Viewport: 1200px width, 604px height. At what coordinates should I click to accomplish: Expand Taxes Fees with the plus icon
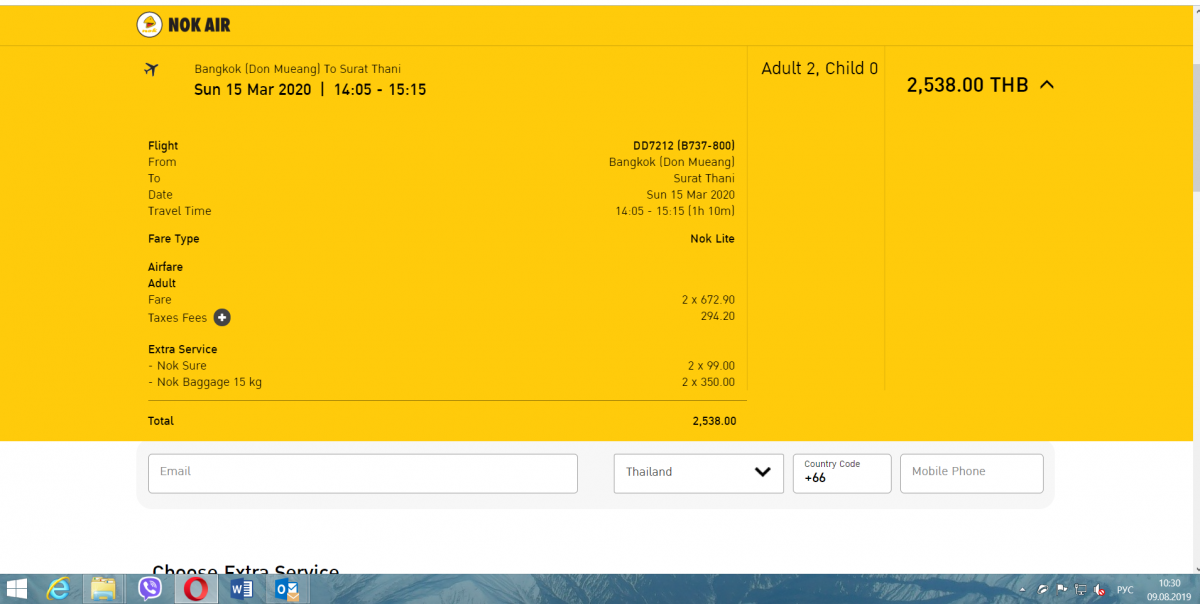click(x=222, y=318)
